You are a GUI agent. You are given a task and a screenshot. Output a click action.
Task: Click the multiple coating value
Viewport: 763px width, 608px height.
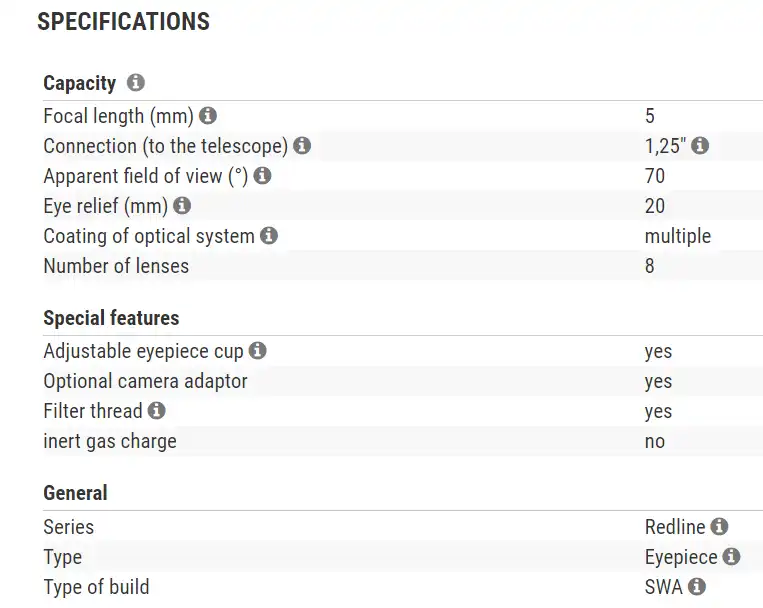[x=678, y=236]
